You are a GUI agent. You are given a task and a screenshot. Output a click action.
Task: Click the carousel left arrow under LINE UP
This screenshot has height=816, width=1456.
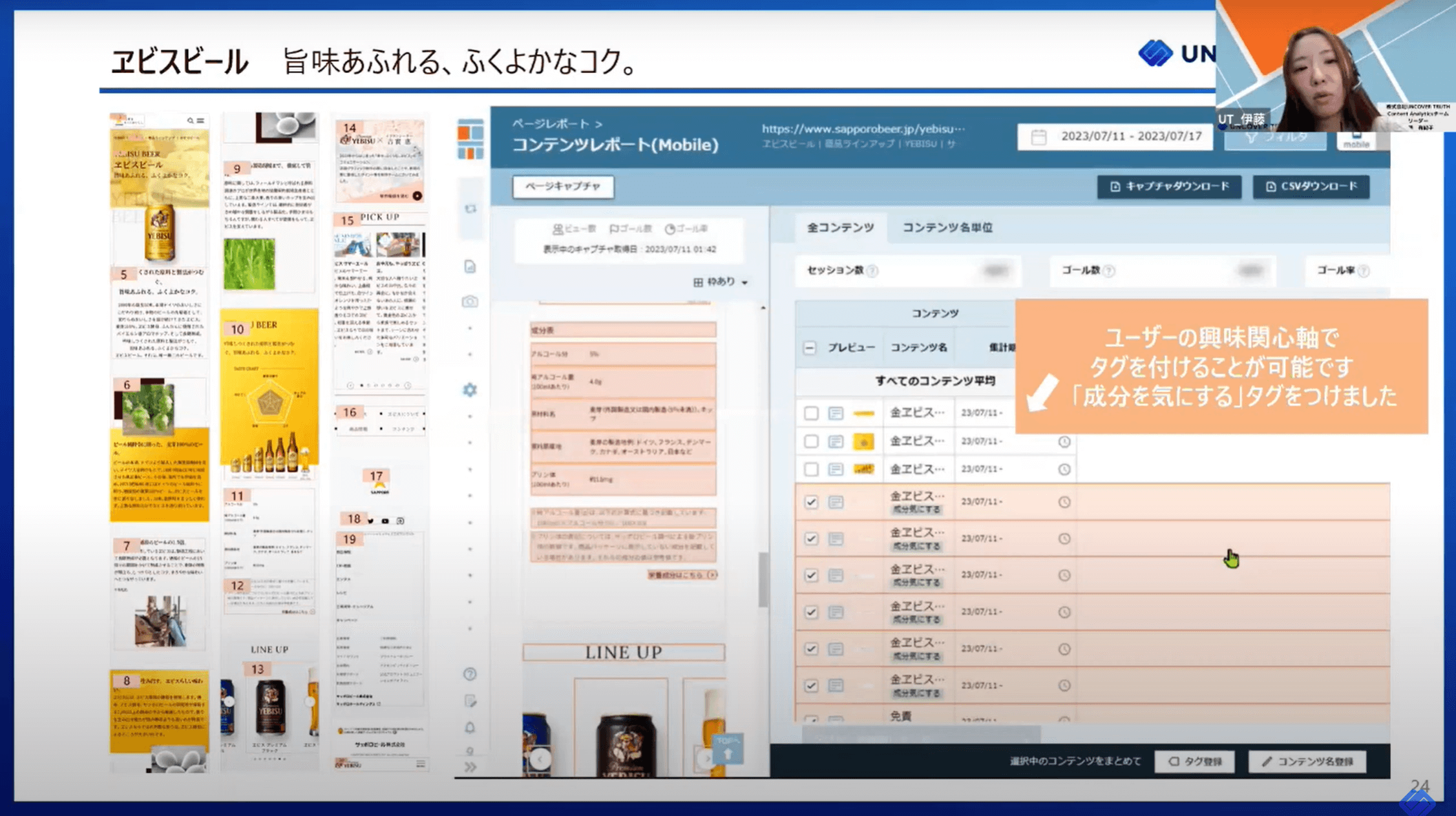click(x=540, y=758)
